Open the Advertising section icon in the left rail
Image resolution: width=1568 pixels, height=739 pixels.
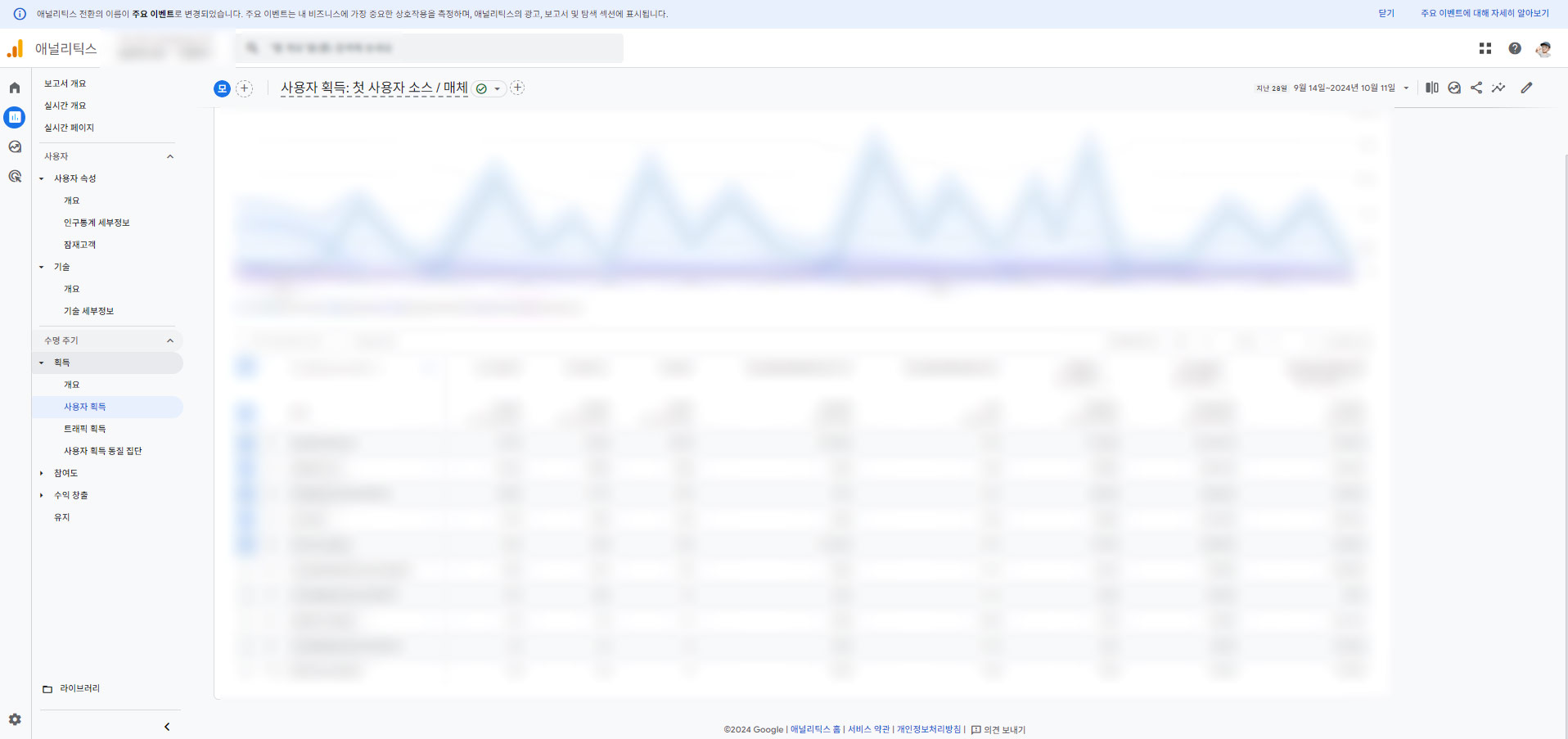click(x=15, y=176)
